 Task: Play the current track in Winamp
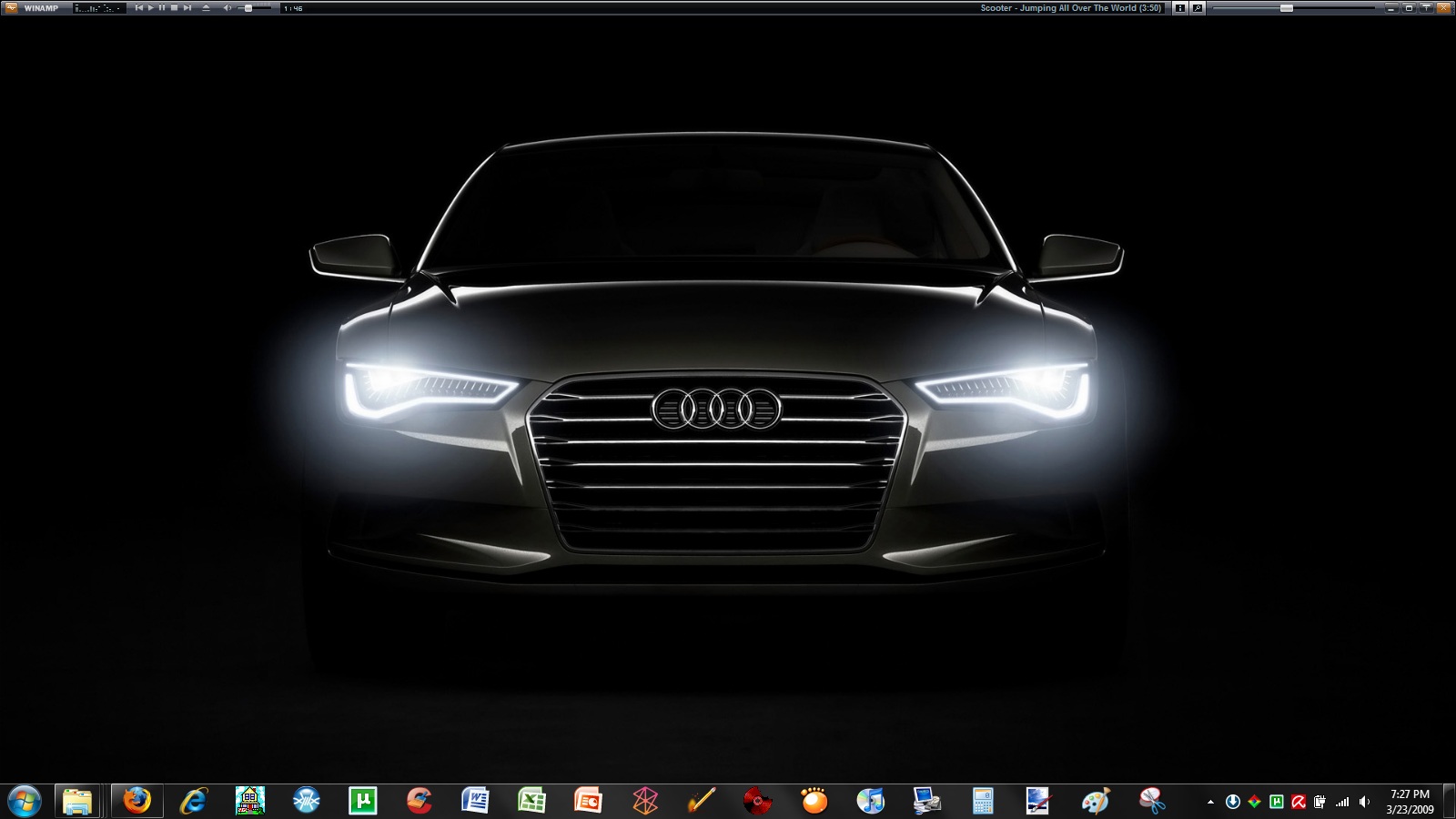151,7
